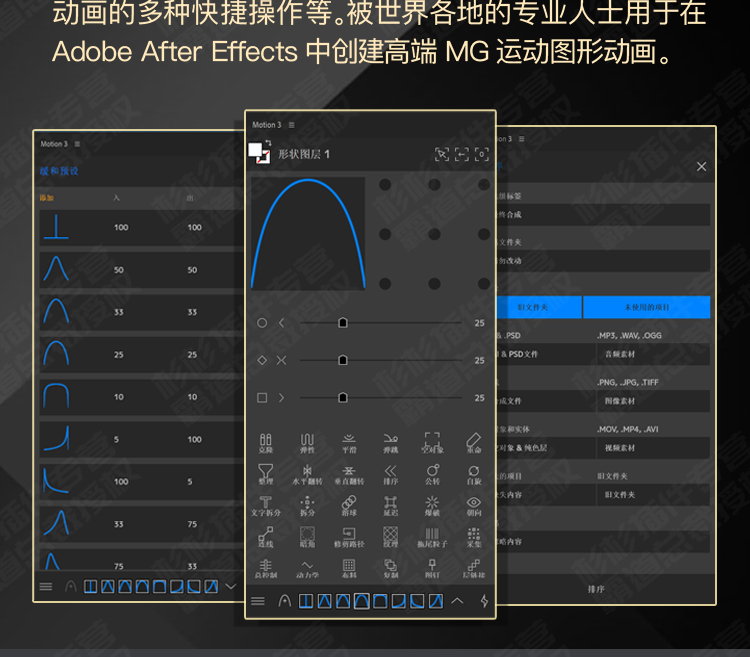Viewport: 750px width, 657px height.
Task: Open hamburger menu in center panel footer
Action: 258,601
